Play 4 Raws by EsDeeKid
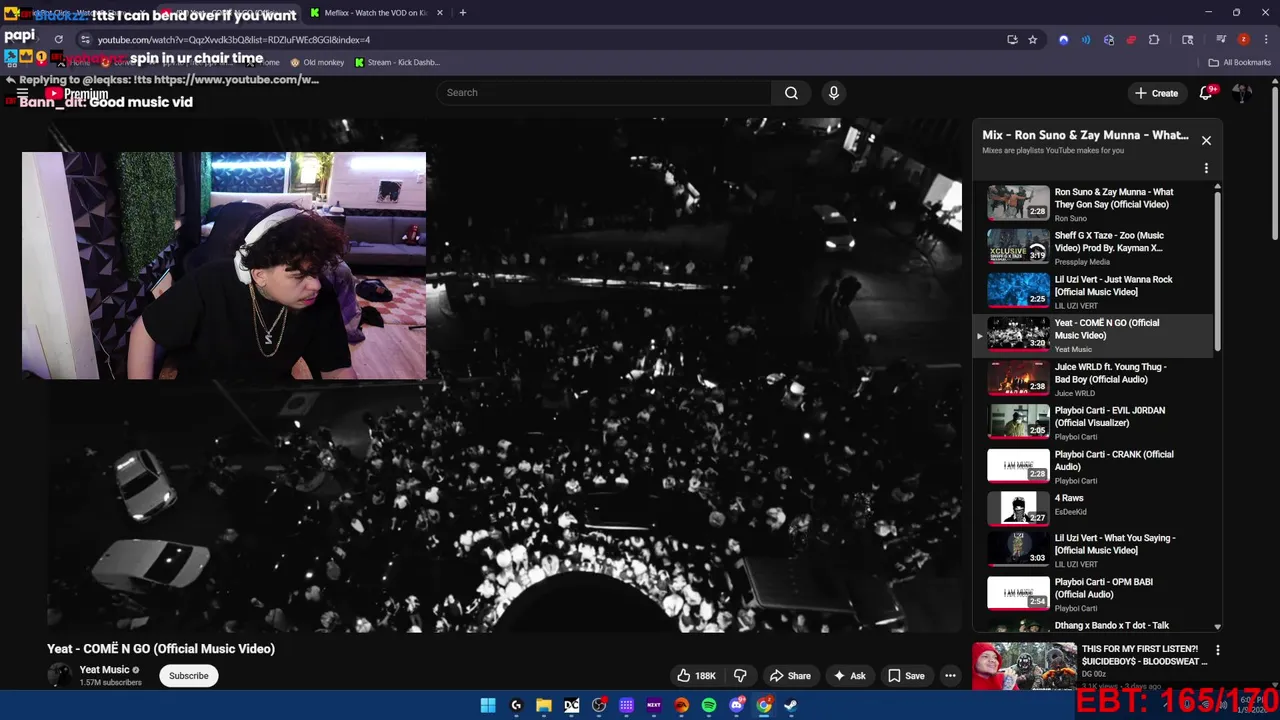Screen dimensions: 1280x720 coord(1094,508)
